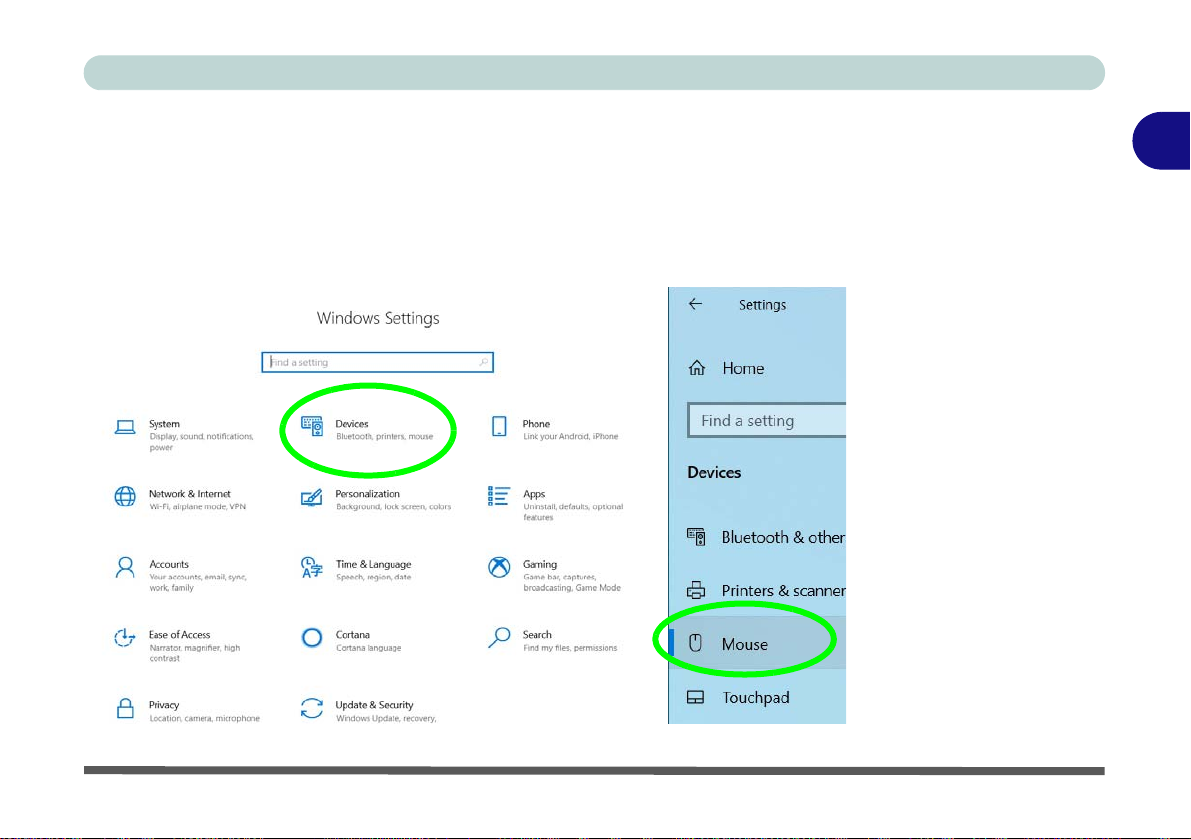Open Ease of Access icon

(125, 638)
